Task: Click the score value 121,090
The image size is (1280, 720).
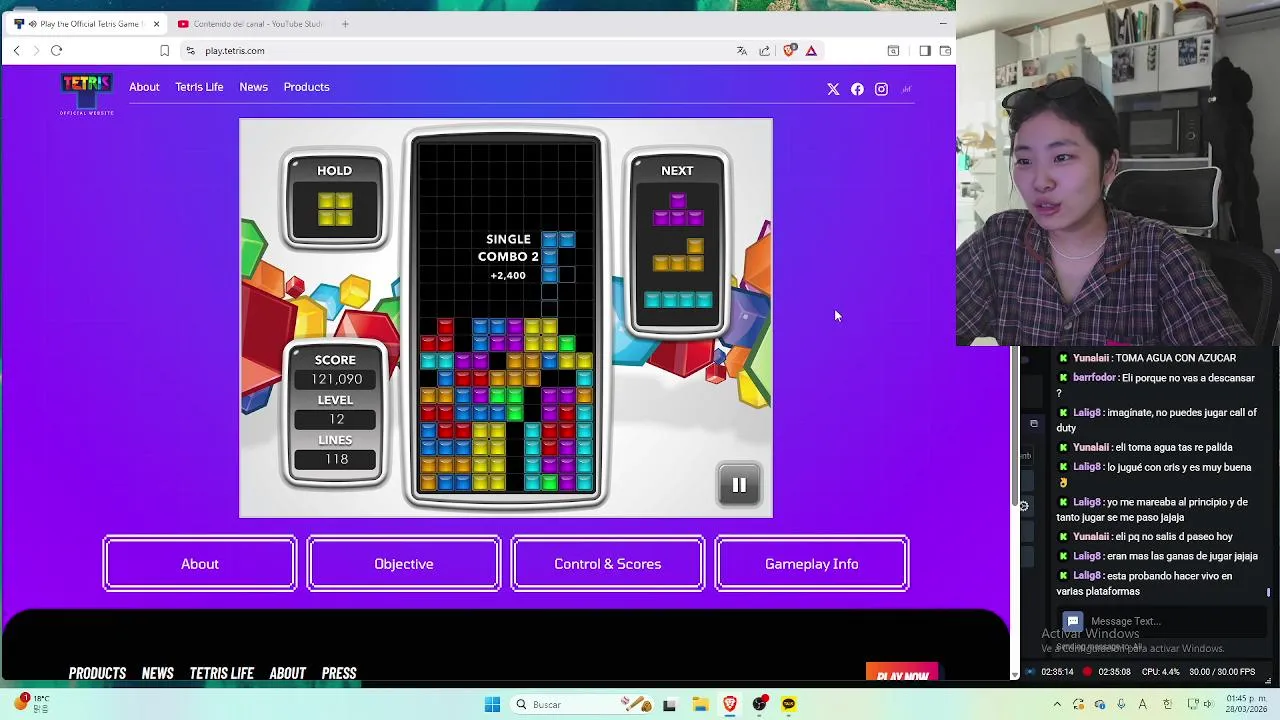Action: click(336, 379)
